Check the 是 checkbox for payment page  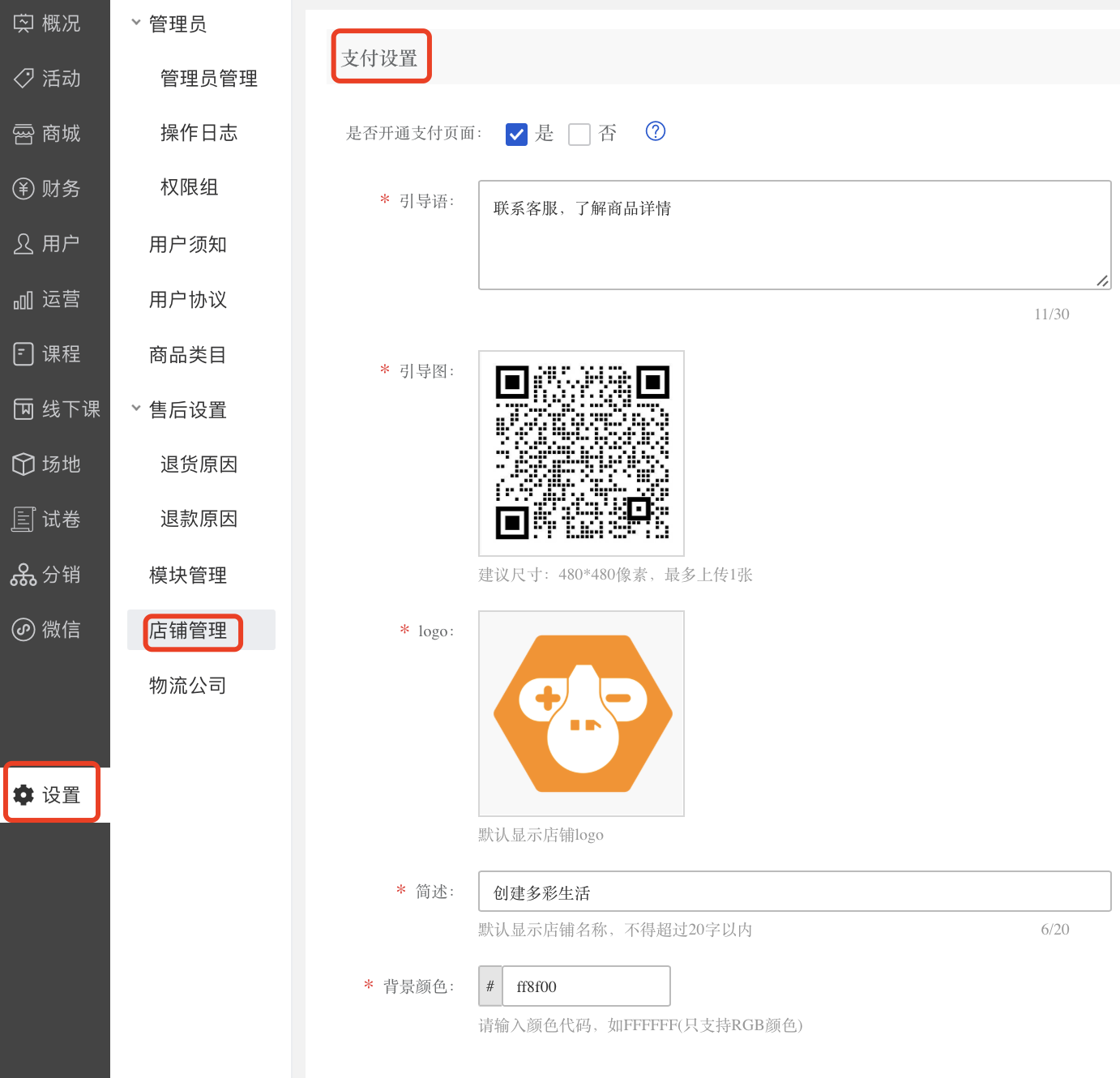[516, 135]
